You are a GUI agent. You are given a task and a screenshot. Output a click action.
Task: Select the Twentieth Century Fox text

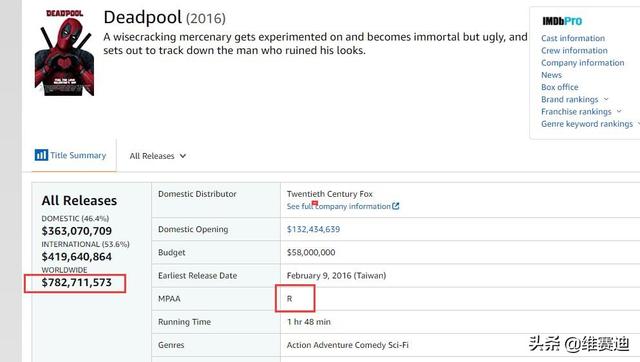tap(329, 194)
